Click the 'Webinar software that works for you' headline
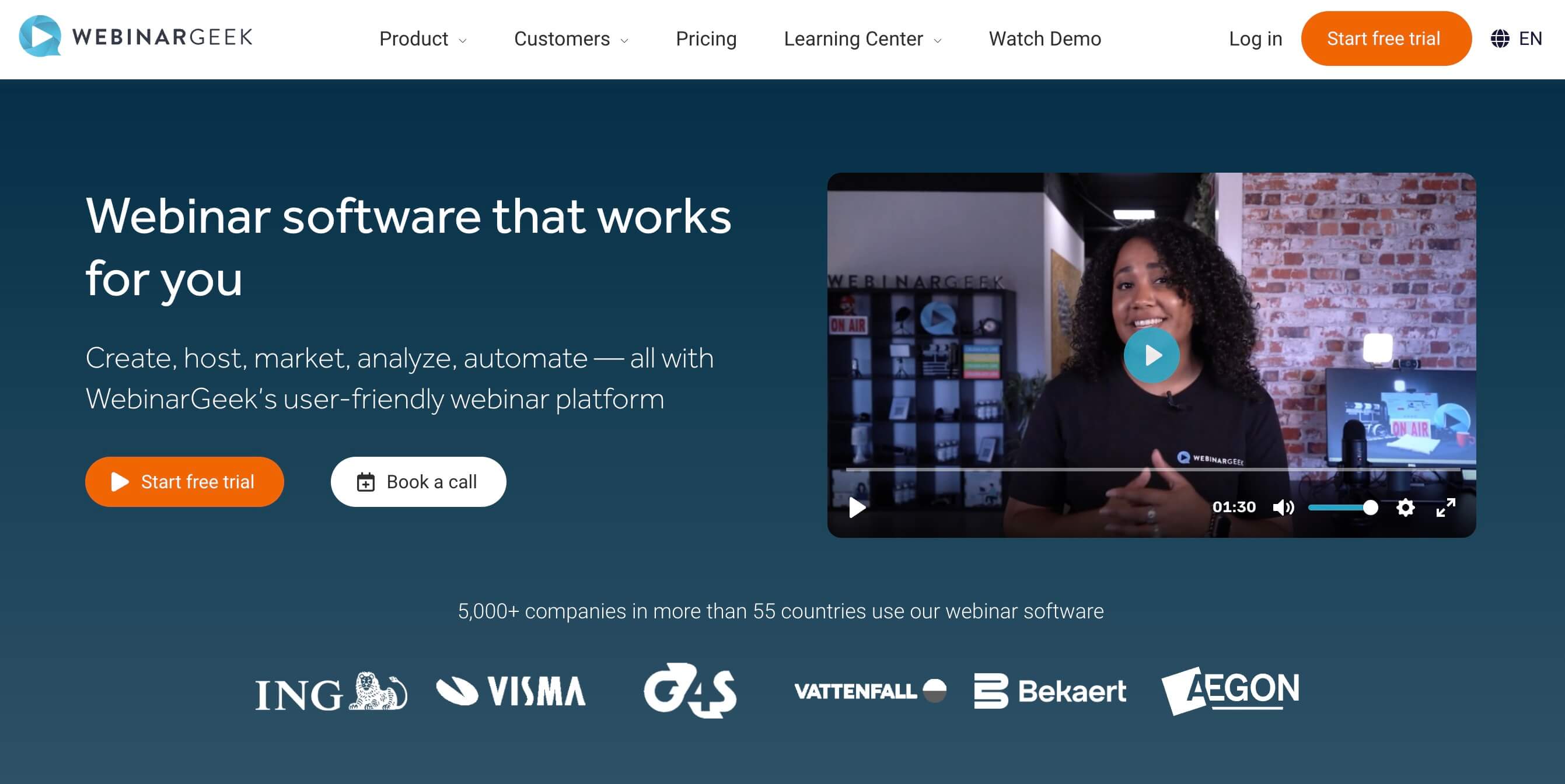Image resolution: width=1565 pixels, height=784 pixels. pos(408,247)
